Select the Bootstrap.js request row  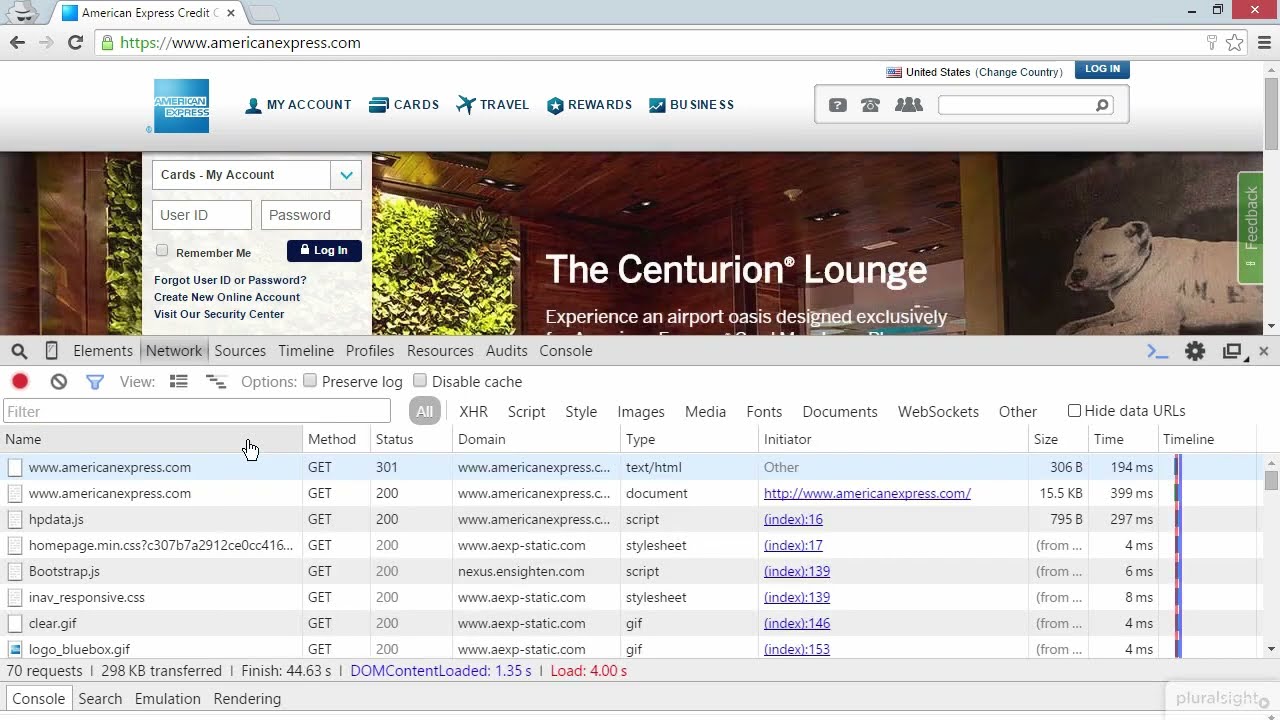[x=630, y=571]
